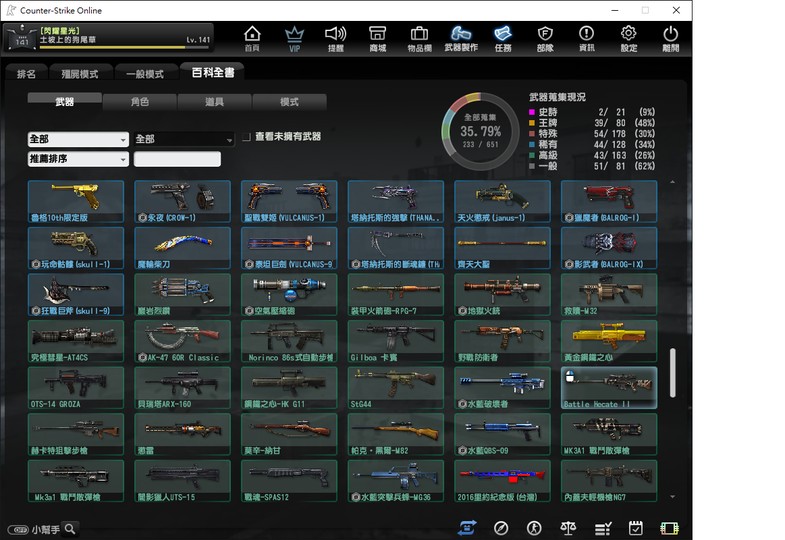785x540 pixels.
Task: Select the Gilboa 卡賓 weapon card
Action: [396, 341]
